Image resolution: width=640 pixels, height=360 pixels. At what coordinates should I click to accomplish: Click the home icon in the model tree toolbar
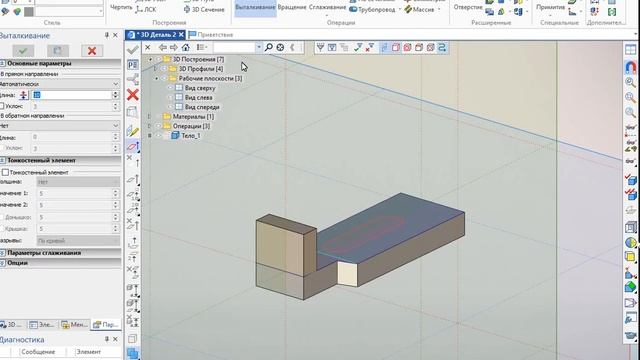tap(185, 47)
